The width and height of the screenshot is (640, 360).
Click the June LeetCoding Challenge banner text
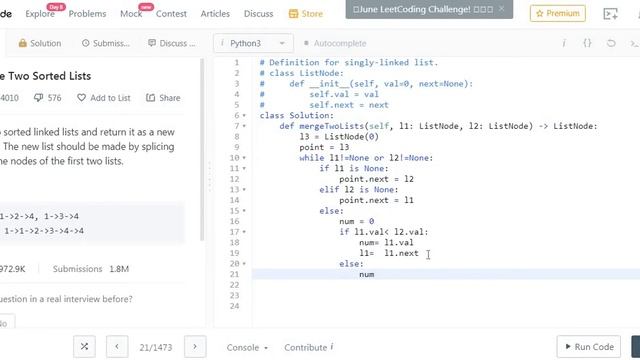pyautogui.click(x=423, y=9)
